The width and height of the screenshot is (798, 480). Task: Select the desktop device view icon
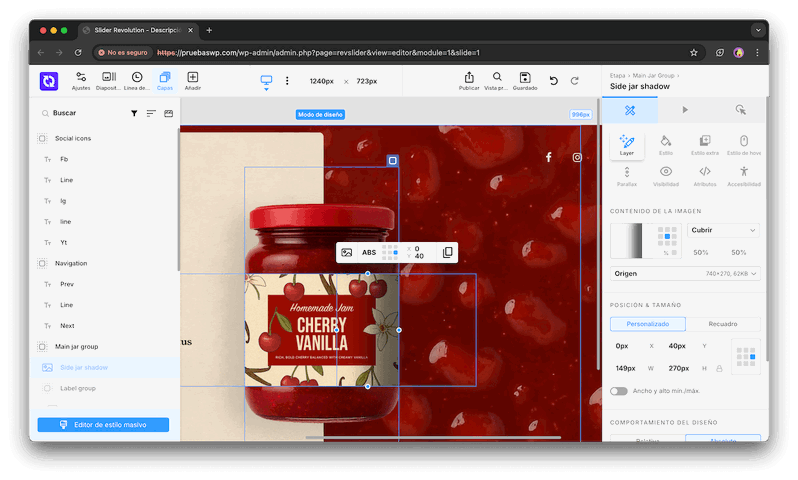coord(266,81)
